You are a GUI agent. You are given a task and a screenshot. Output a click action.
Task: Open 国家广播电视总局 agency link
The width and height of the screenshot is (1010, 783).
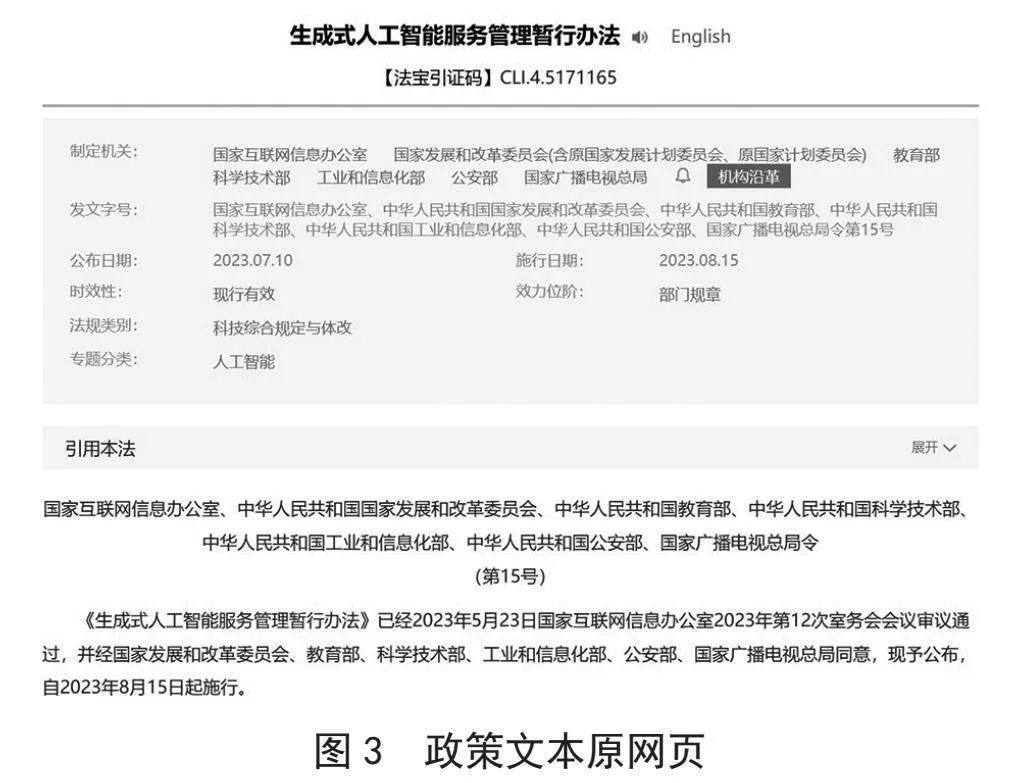[586, 177]
